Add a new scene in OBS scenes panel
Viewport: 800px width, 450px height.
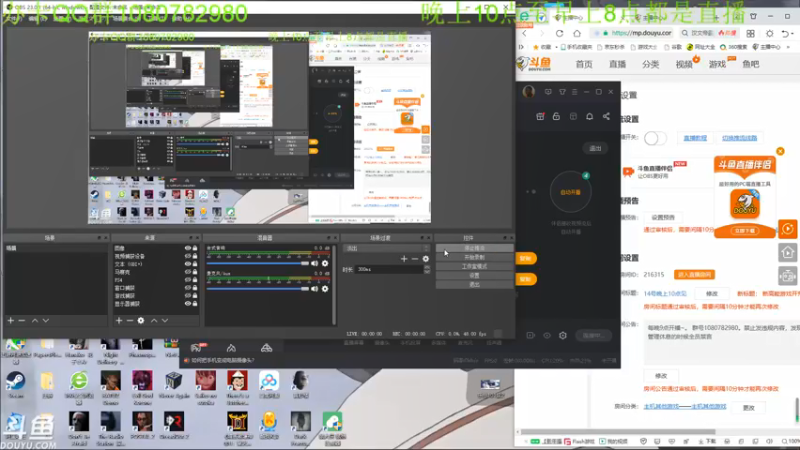10,320
